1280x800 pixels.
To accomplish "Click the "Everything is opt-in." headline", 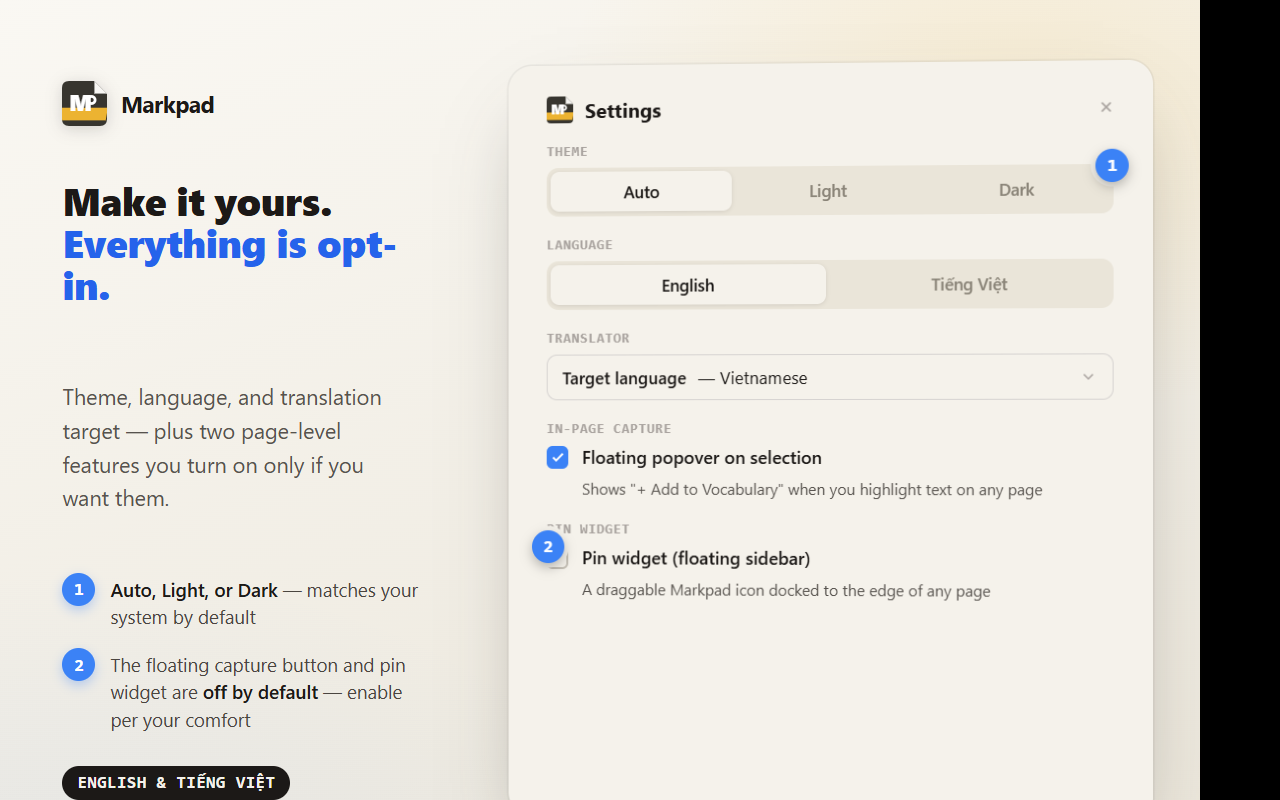I will 230,265.
